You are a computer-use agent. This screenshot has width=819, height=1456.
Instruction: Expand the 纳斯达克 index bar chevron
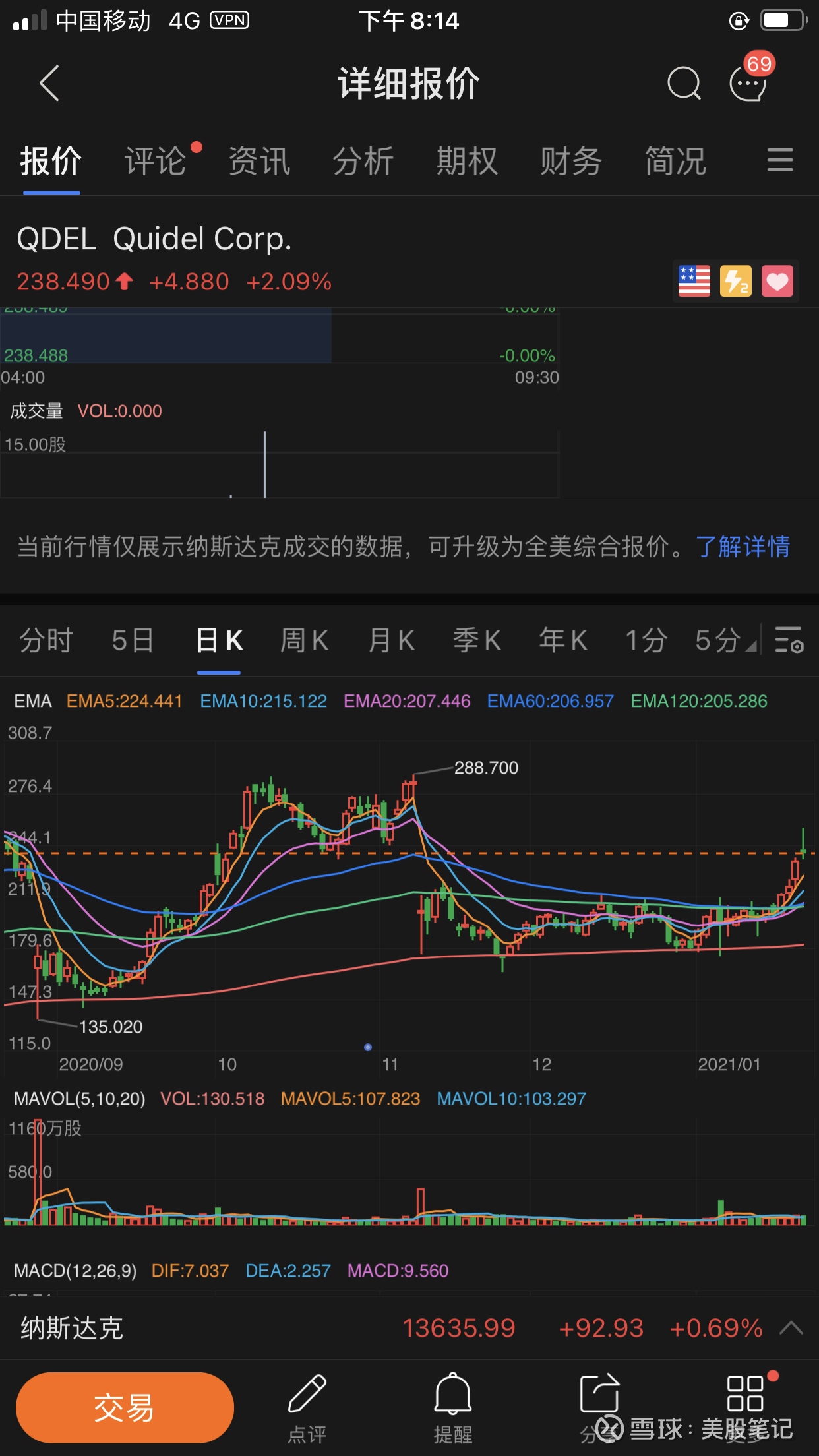pos(791,1327)
